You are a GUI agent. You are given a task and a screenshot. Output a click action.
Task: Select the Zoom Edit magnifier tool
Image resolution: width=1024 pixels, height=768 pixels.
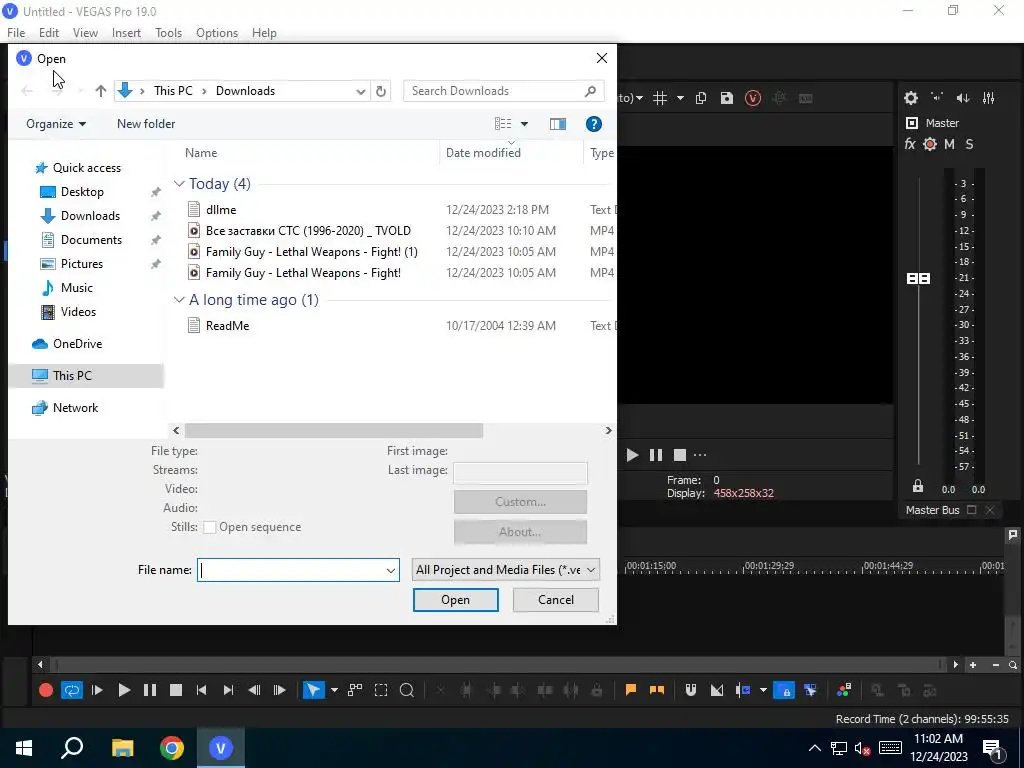406,690
